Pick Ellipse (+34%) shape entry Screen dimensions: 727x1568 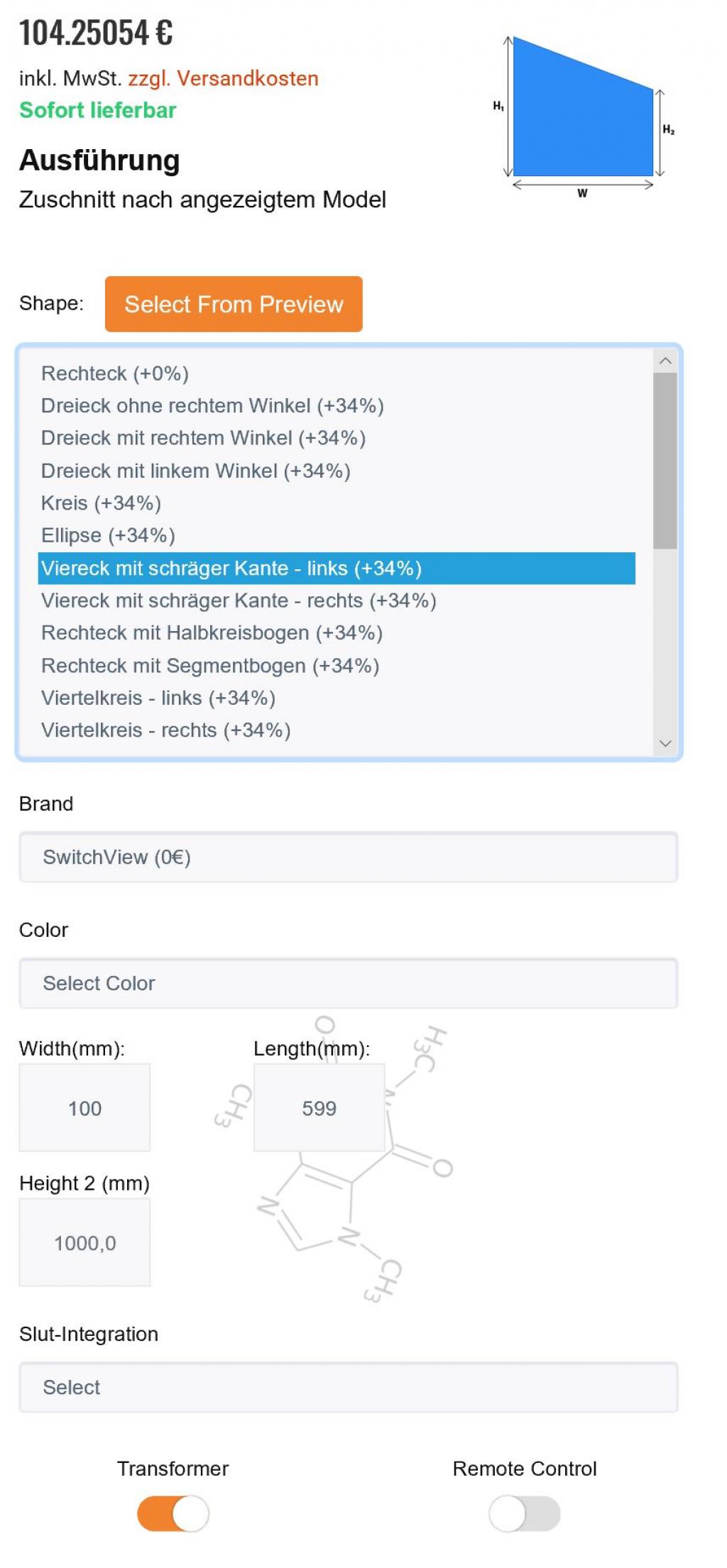[108, 535]
